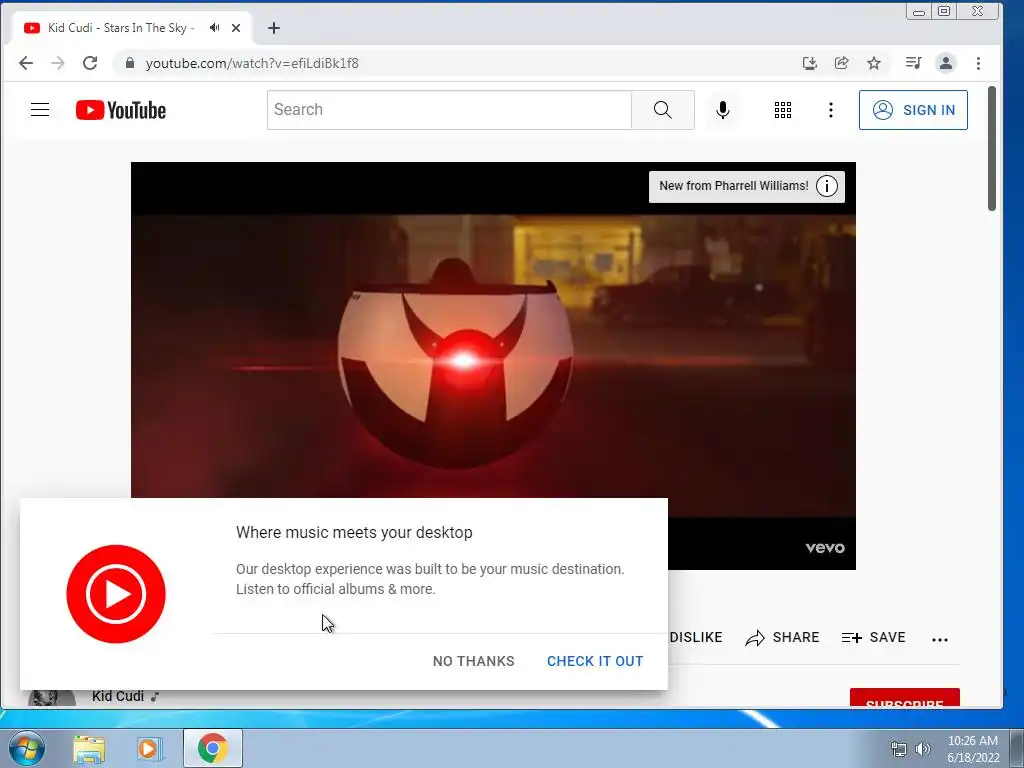Open Chrome media controls
Viewport: 1024px width, 768px height.
pos(913,63)
